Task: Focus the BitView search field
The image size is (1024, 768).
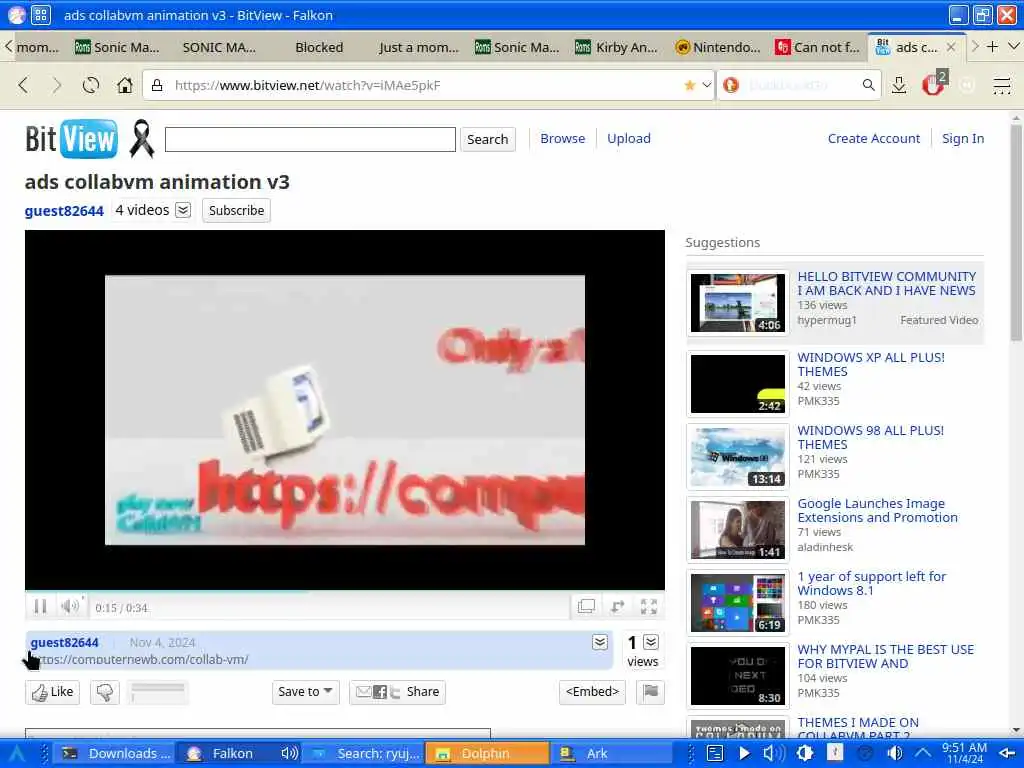Action: pos(310,139)
